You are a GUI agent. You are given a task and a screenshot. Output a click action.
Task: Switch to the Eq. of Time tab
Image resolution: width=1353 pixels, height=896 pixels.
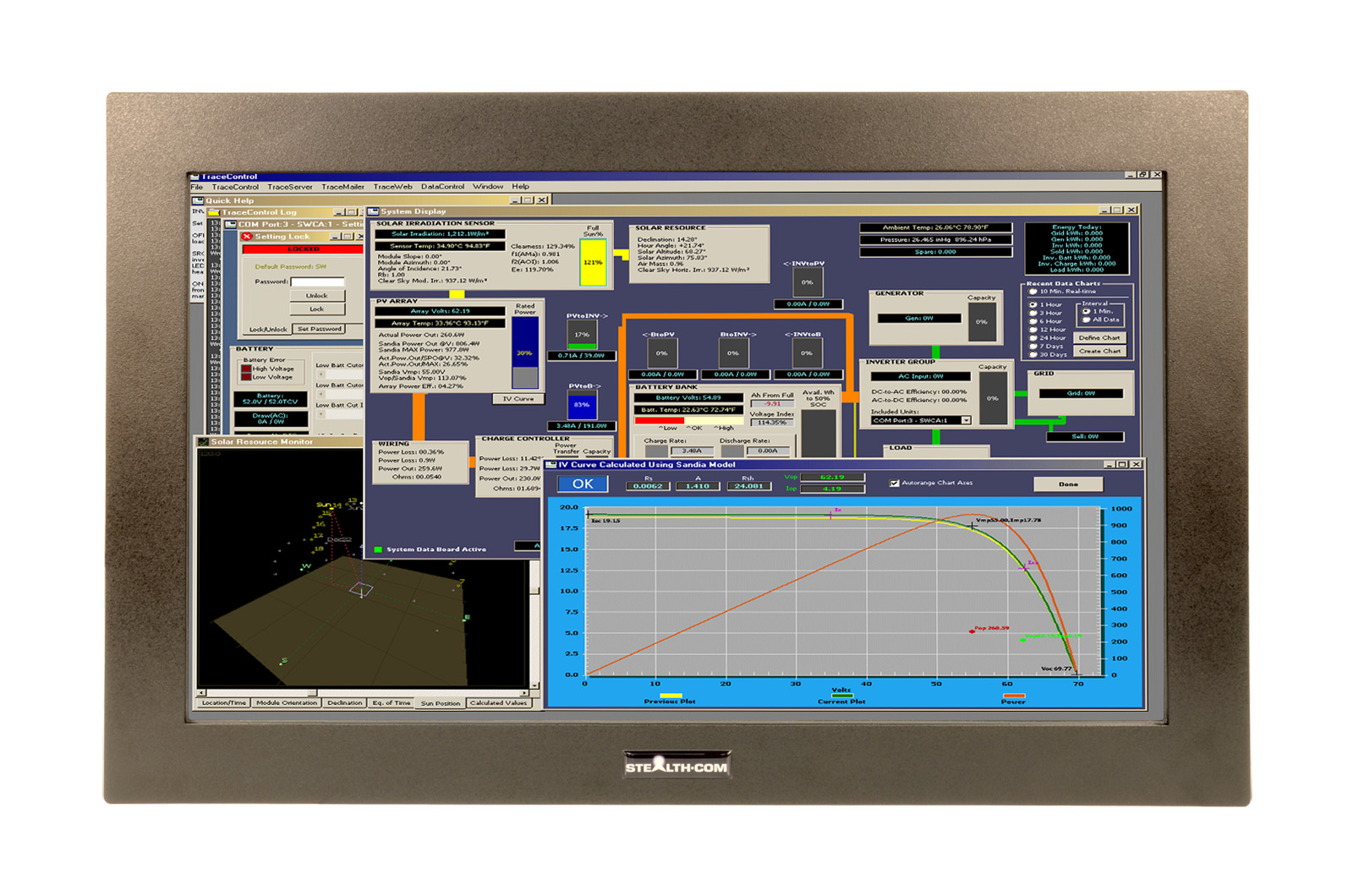(392, 702)
